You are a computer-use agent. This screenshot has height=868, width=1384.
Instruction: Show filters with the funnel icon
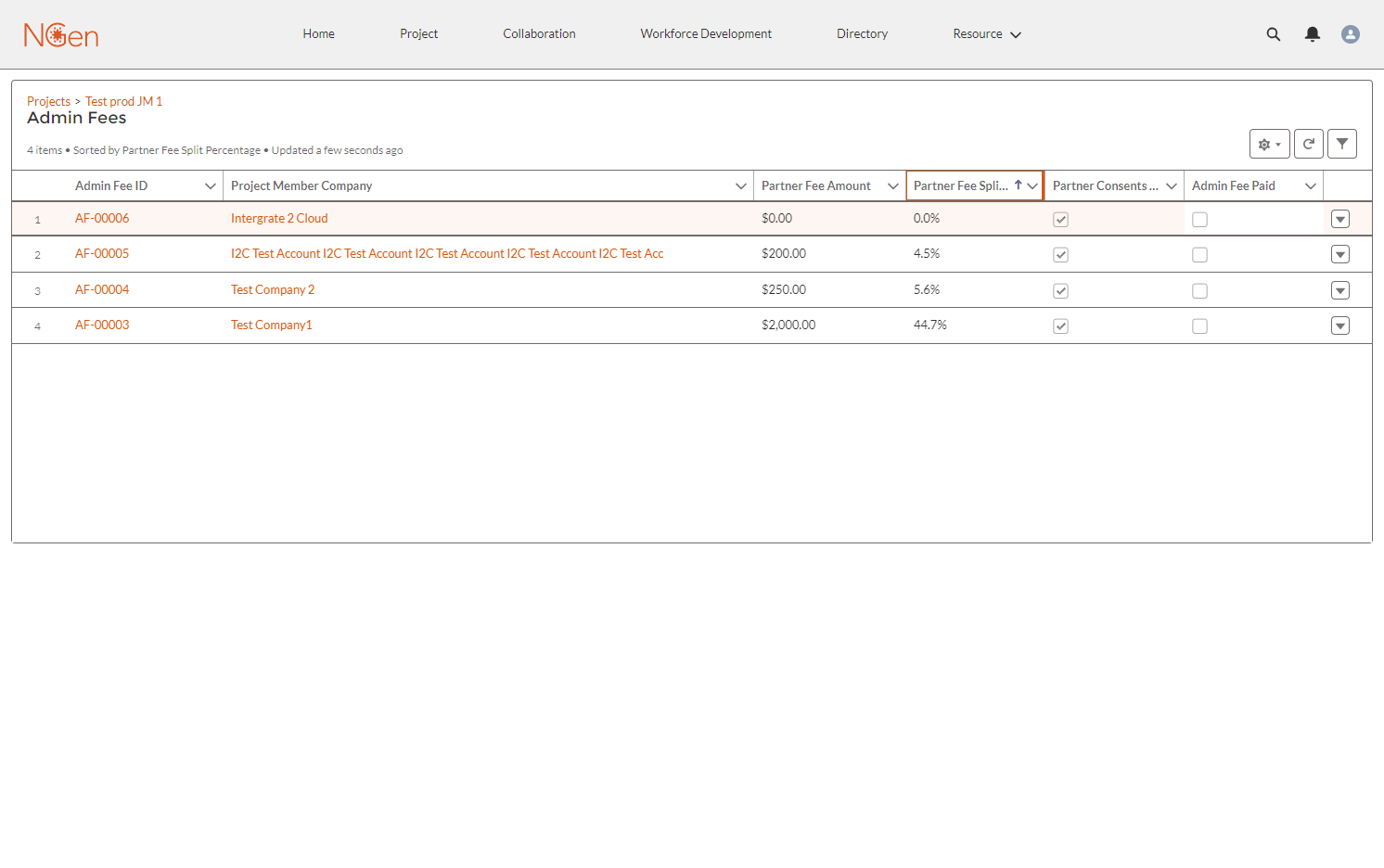point(1342,144)
